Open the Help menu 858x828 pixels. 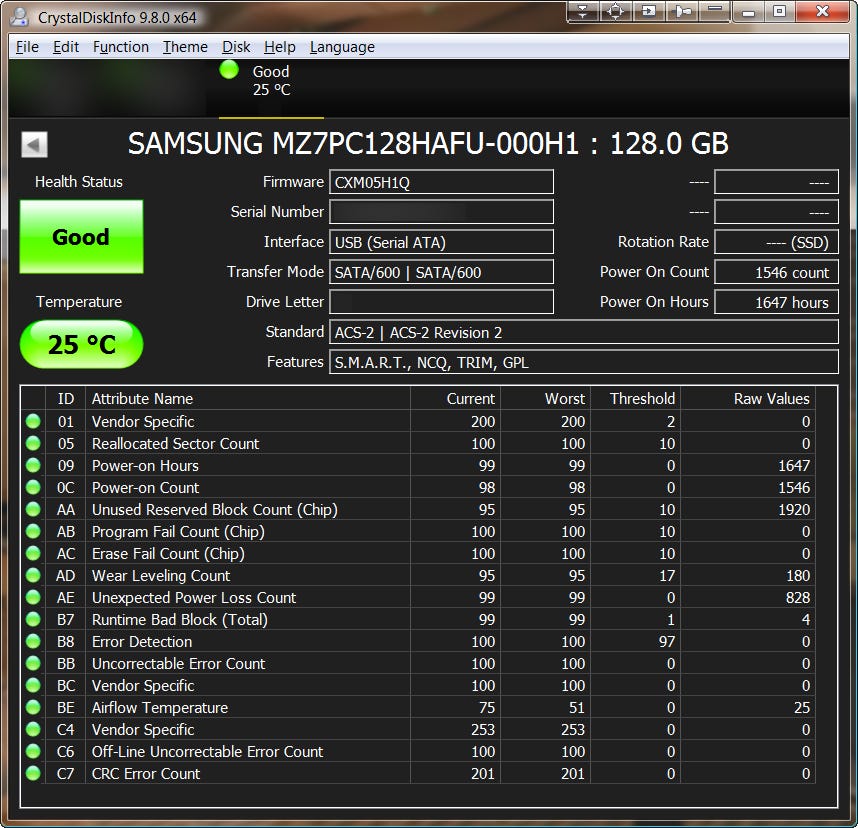(280, 47)
